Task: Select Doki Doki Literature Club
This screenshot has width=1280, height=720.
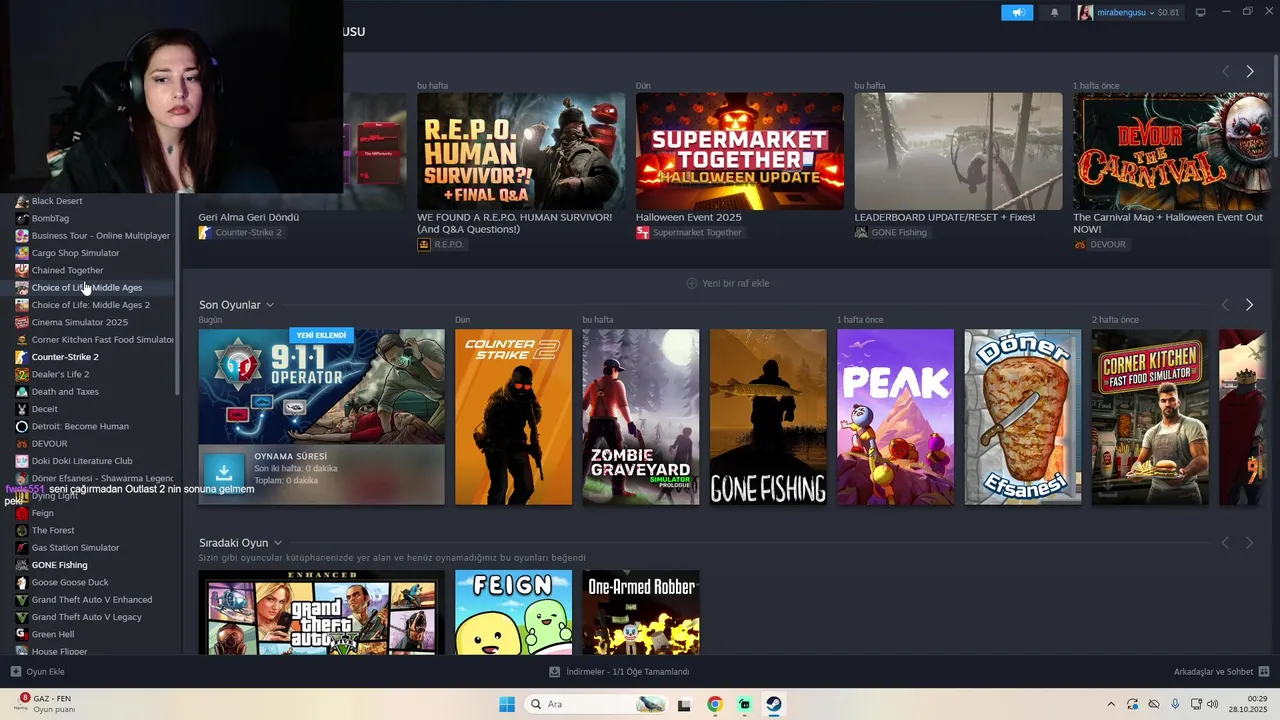Action: 82,461
